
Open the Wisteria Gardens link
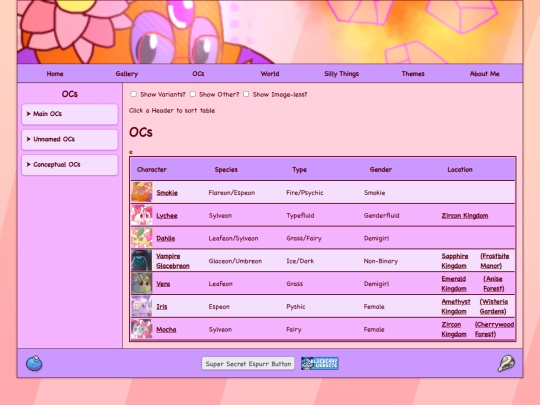(494, 306)
